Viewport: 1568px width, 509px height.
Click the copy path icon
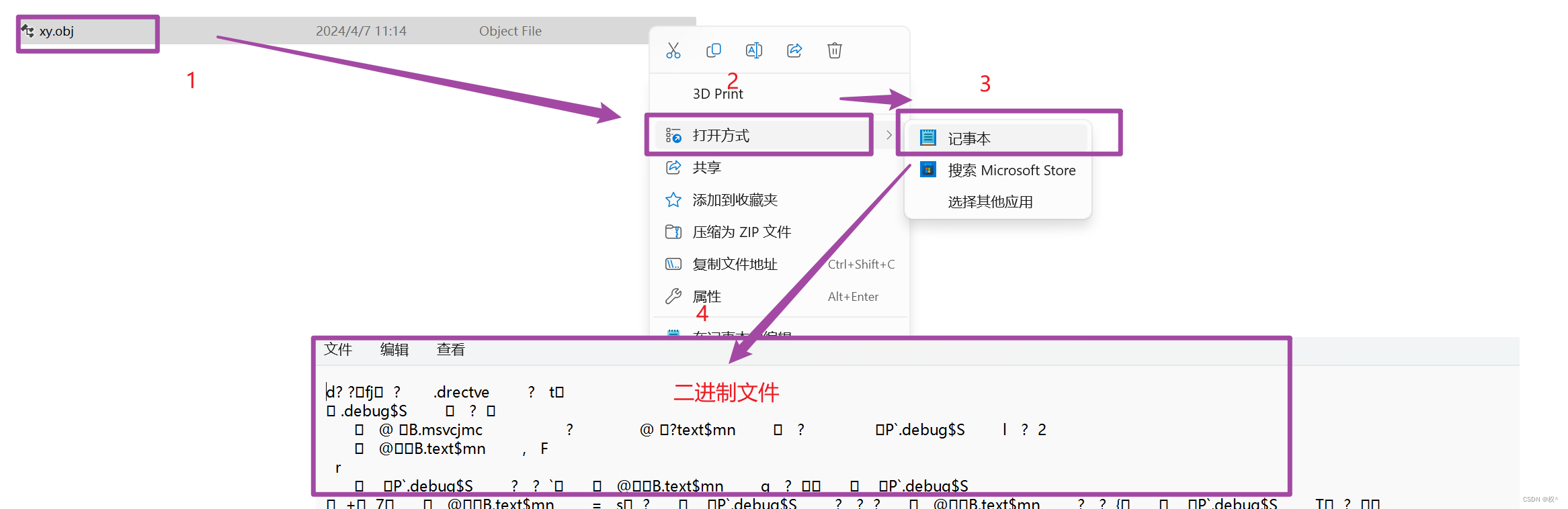pos(673,264)
